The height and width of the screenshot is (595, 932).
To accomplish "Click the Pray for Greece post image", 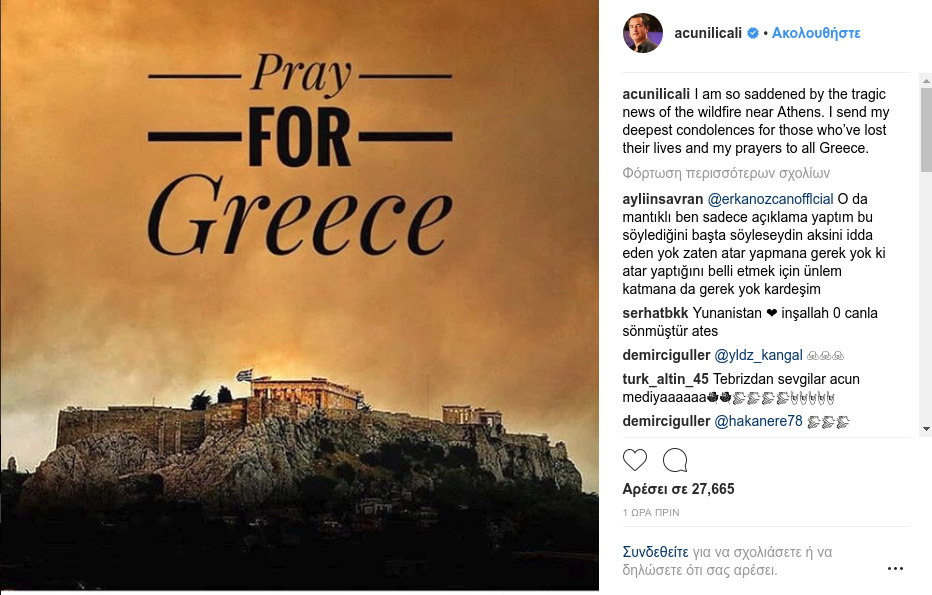I will pos(299,297).
